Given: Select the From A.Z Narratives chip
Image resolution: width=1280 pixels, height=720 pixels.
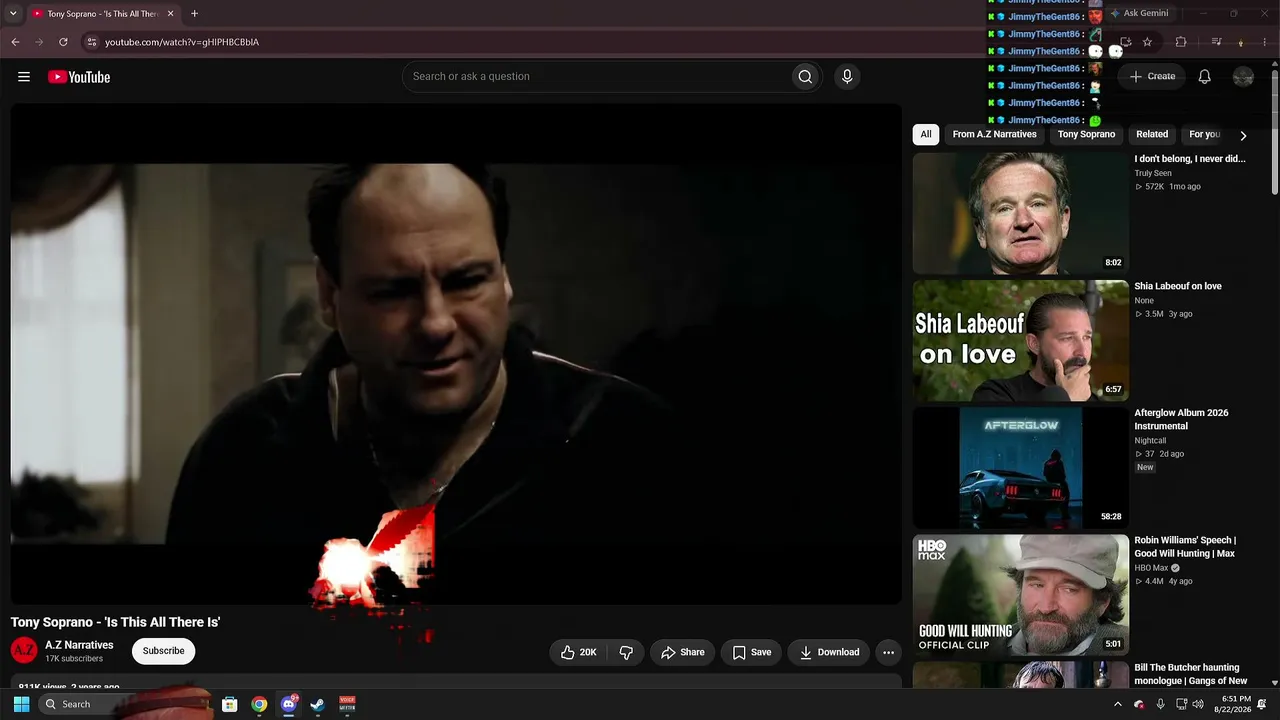Looking at the screenshot, I should click(995, 134).
